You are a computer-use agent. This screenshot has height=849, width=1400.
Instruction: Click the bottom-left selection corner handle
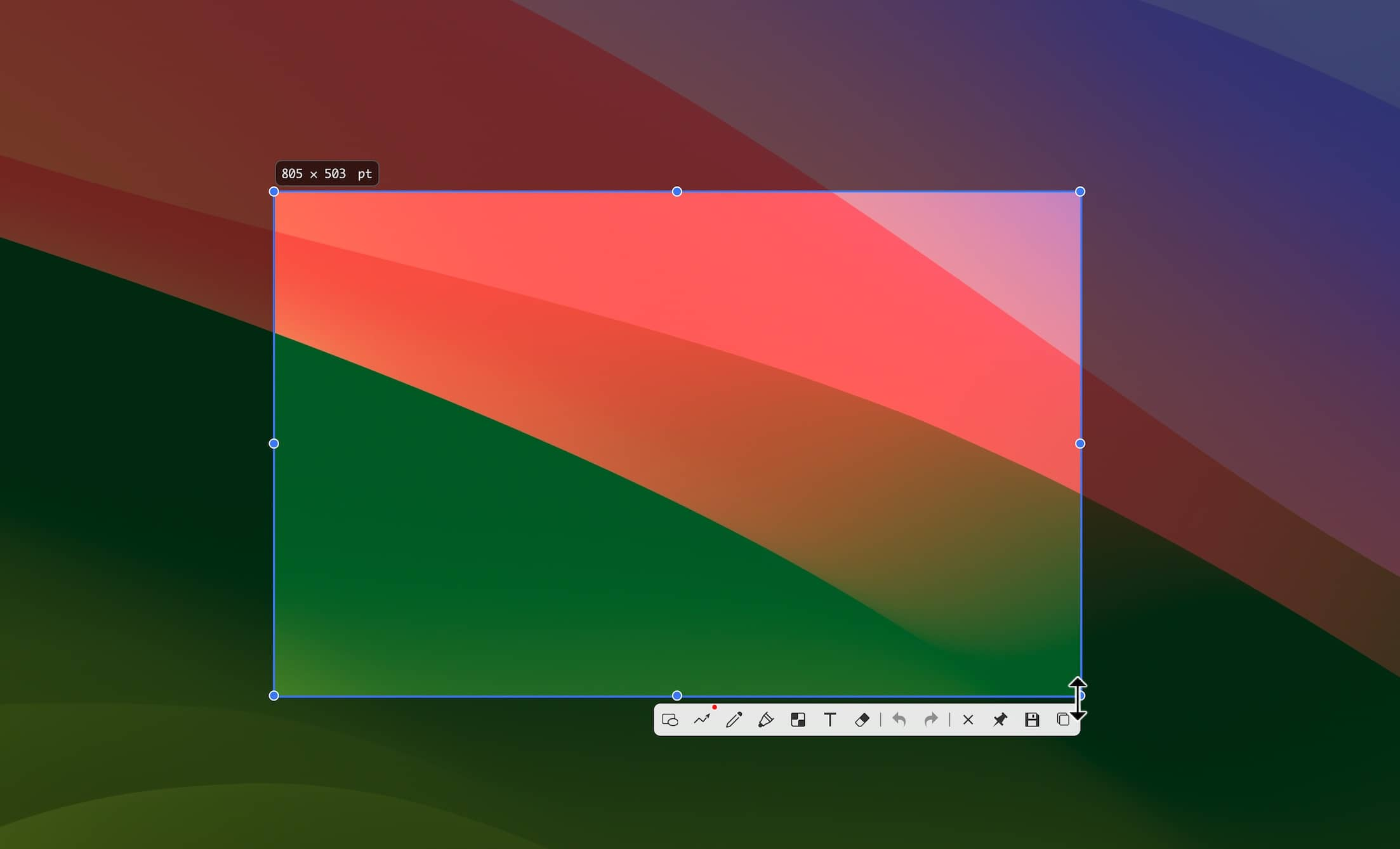[274, 695]
